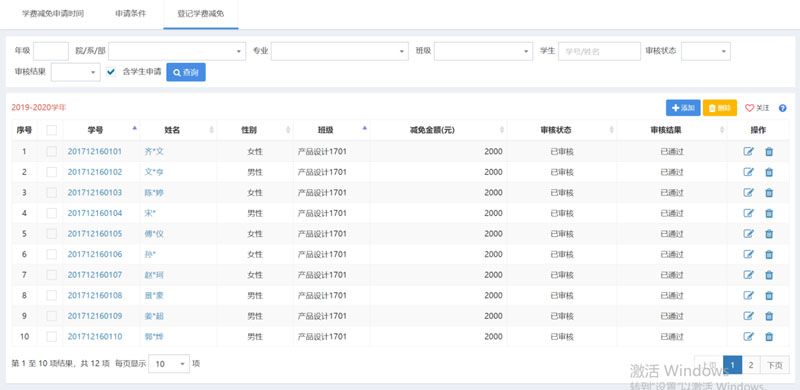Open the per-page count dropdown showing 10
The height and width of the screenshot is (390, 800).
[169, 364]
